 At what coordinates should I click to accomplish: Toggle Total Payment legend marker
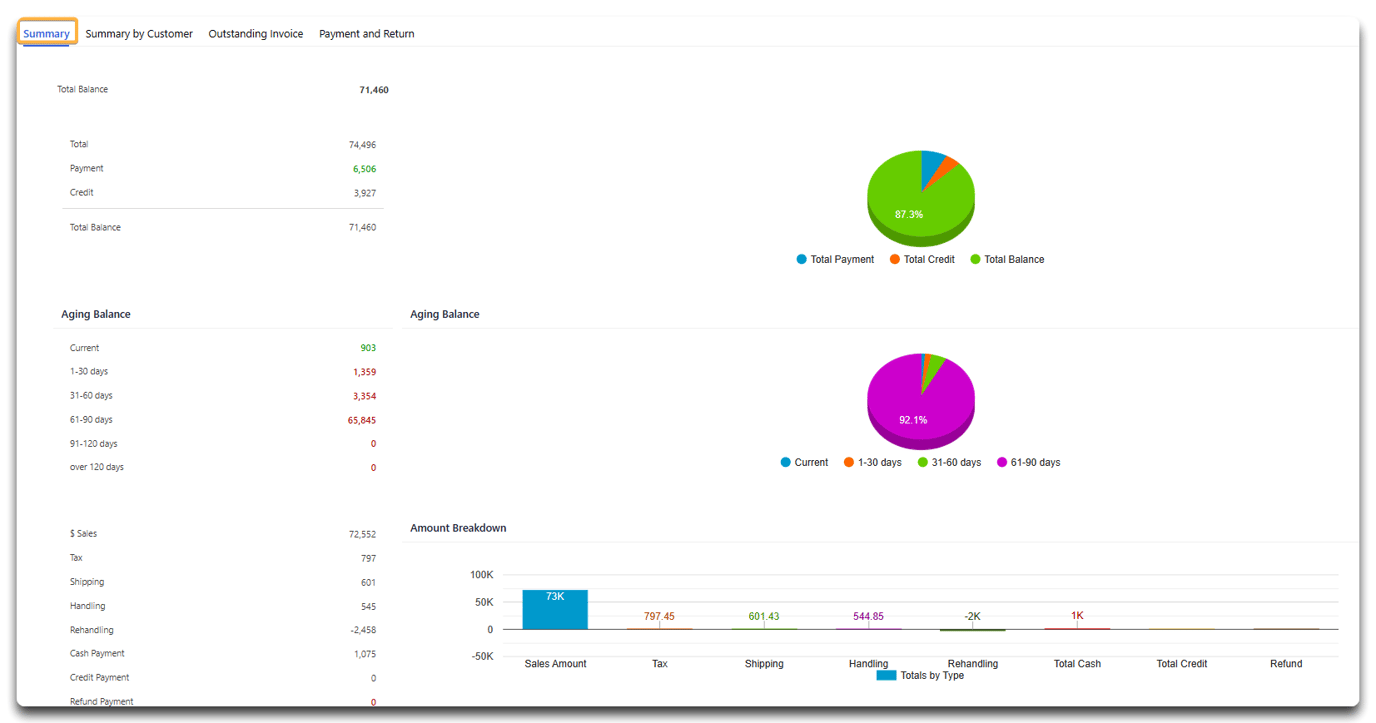[802, 259]
